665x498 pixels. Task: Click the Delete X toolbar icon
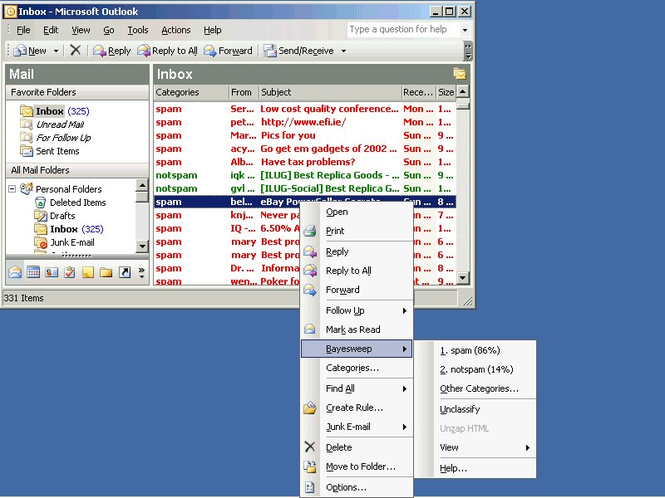click(x=75, y=50)
